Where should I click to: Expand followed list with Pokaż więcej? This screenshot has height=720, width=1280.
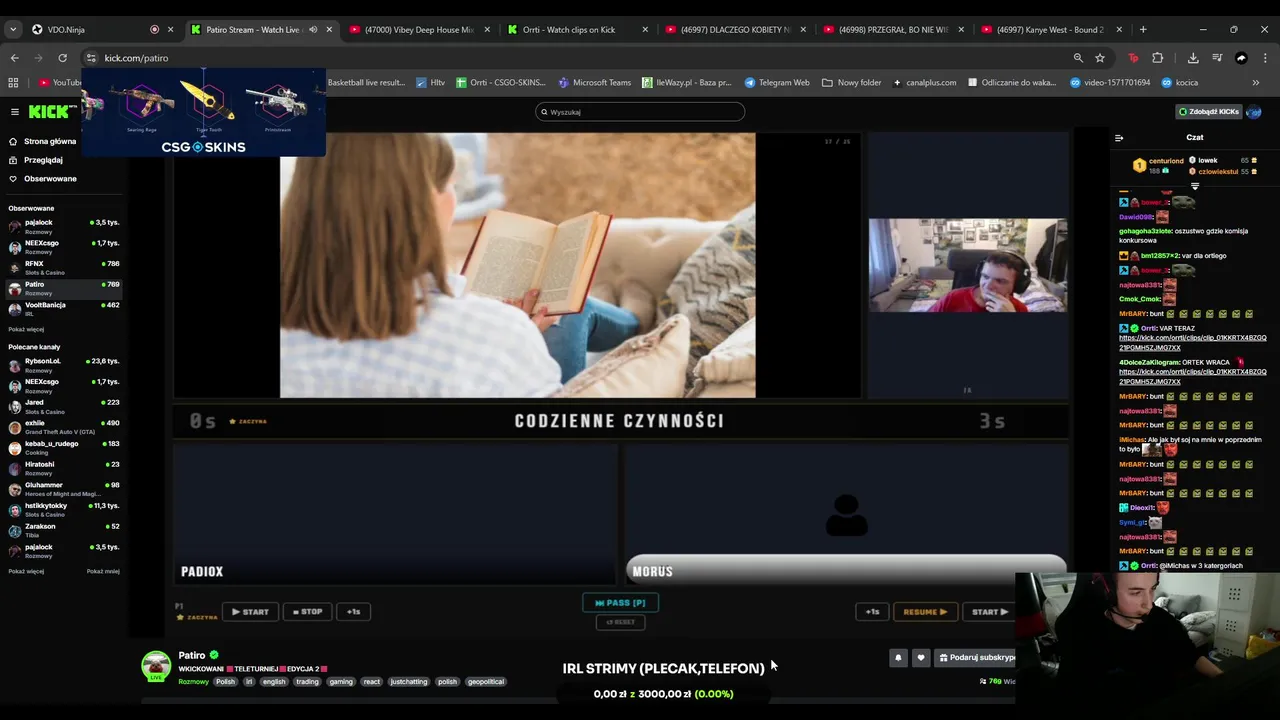click(x=26, y=329)
